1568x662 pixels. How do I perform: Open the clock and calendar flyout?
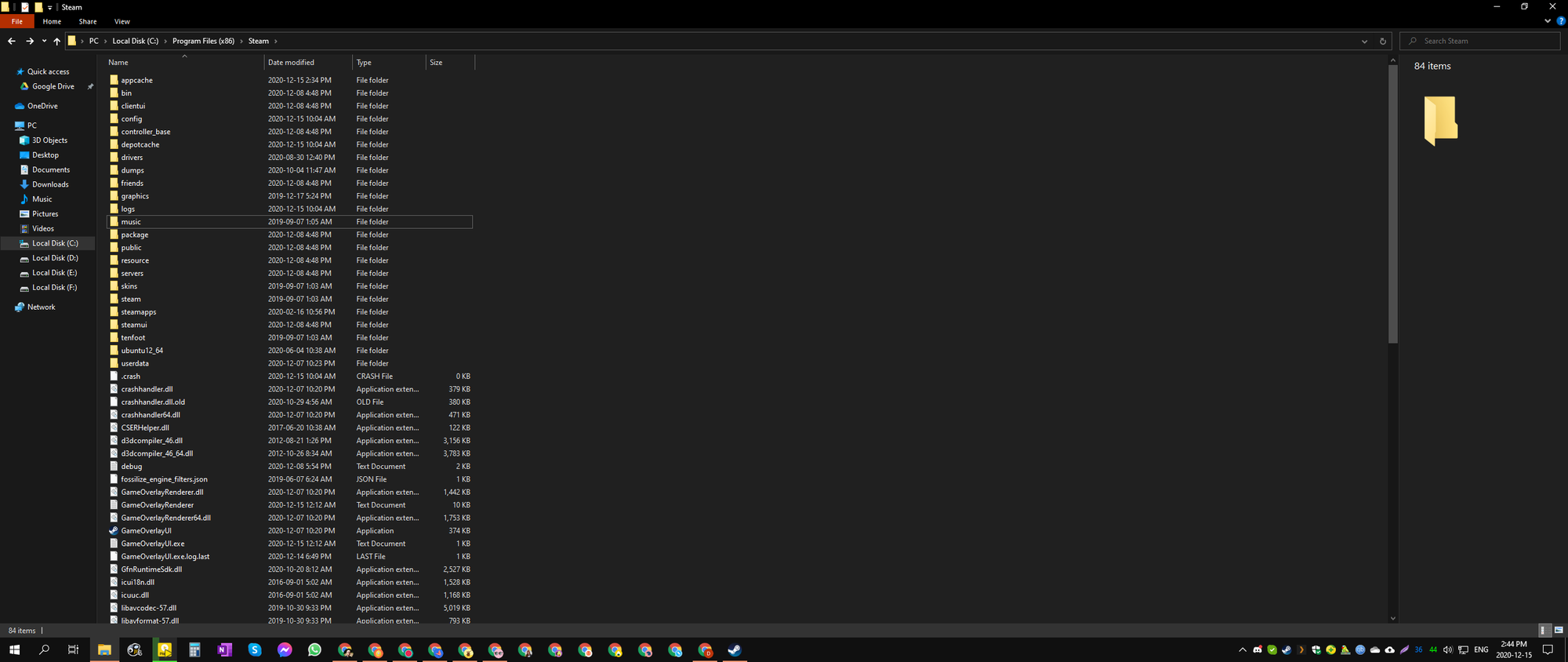tap(1514, 649)
